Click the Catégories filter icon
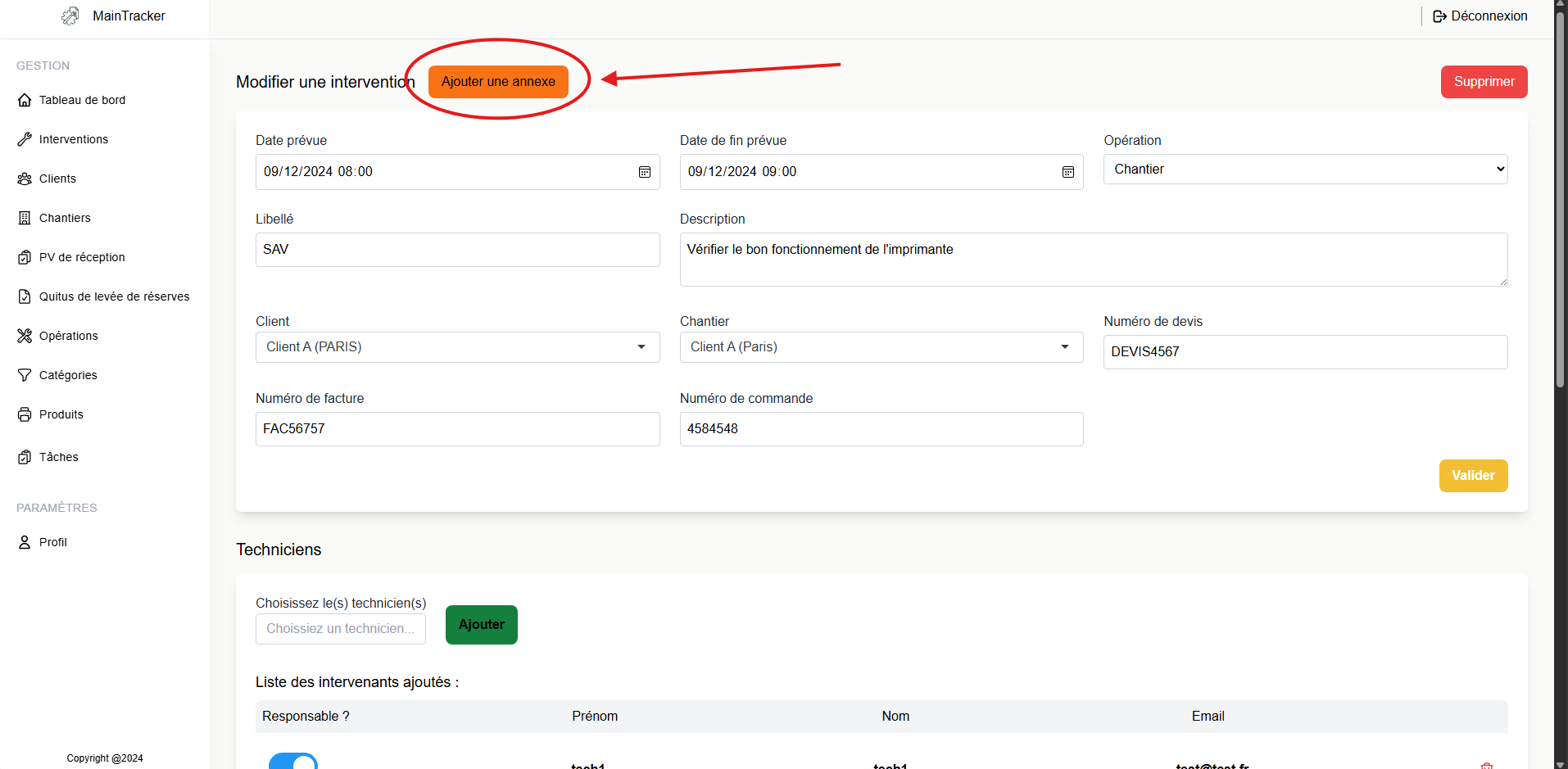 pos(25,375)
